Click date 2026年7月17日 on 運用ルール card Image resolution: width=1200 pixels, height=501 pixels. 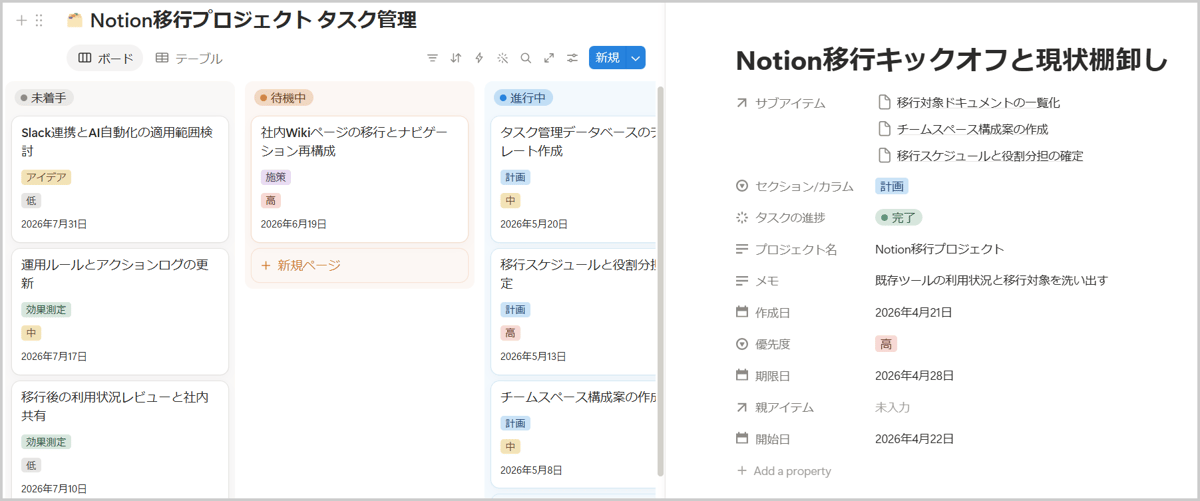point(54,356)
